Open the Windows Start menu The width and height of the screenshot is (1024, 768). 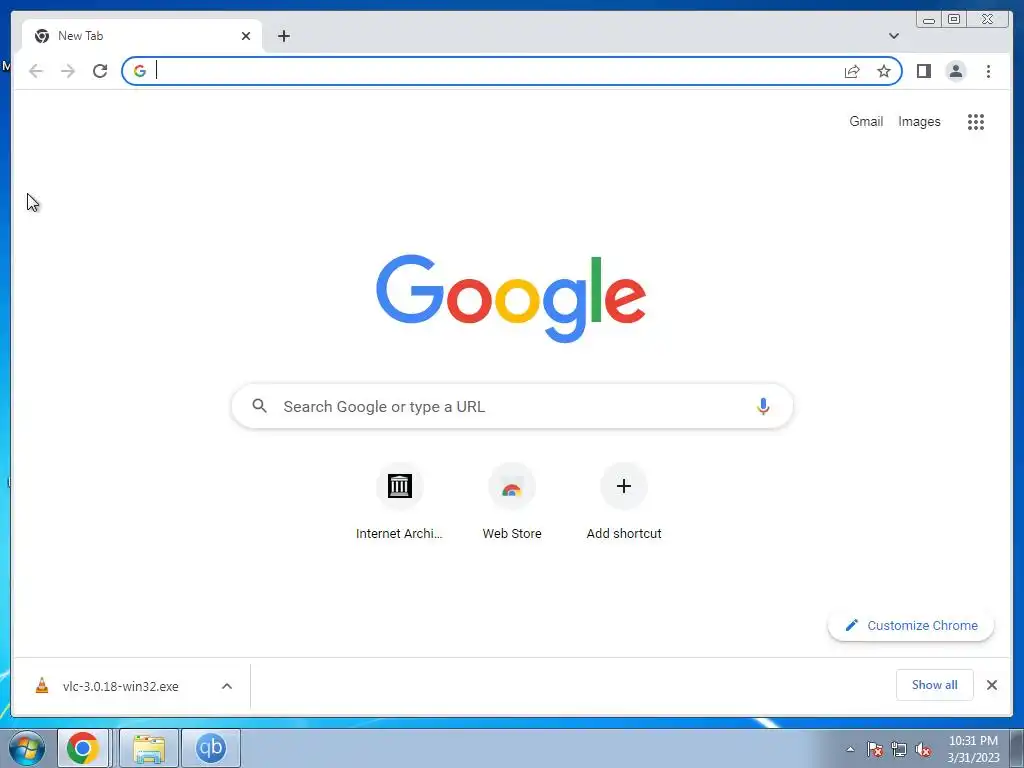(x=27, y=748)
